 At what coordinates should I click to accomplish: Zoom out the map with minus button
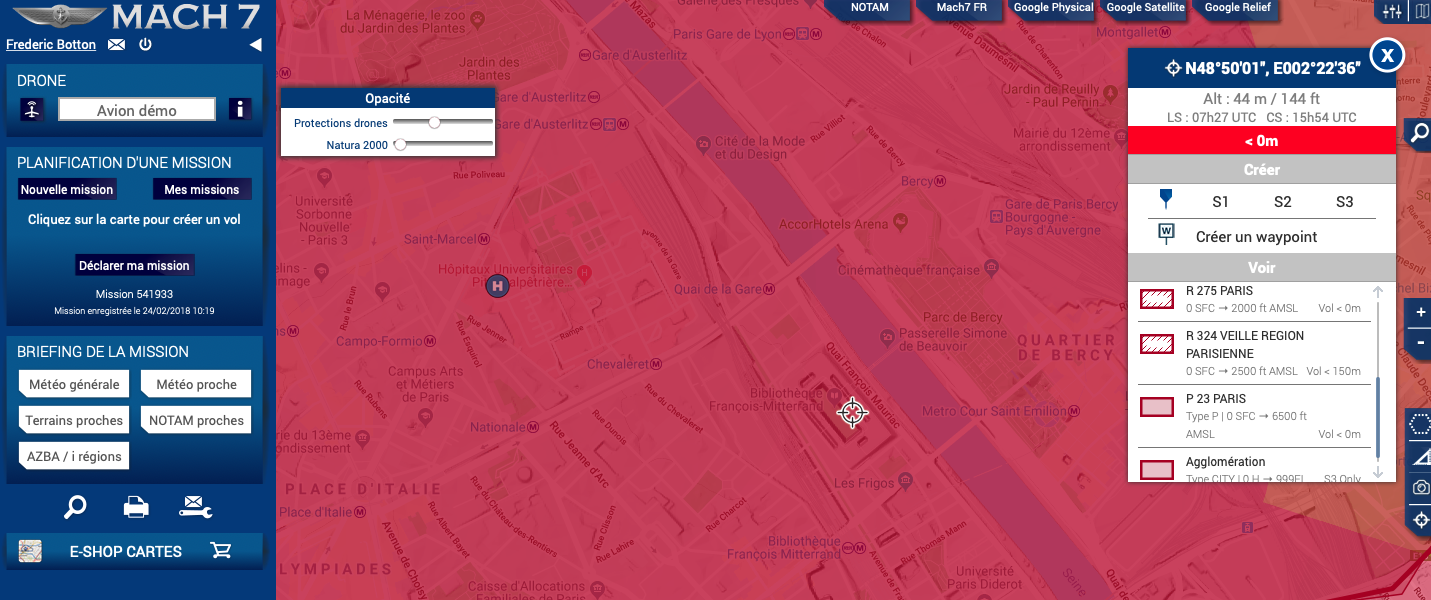click(1420, 343)
